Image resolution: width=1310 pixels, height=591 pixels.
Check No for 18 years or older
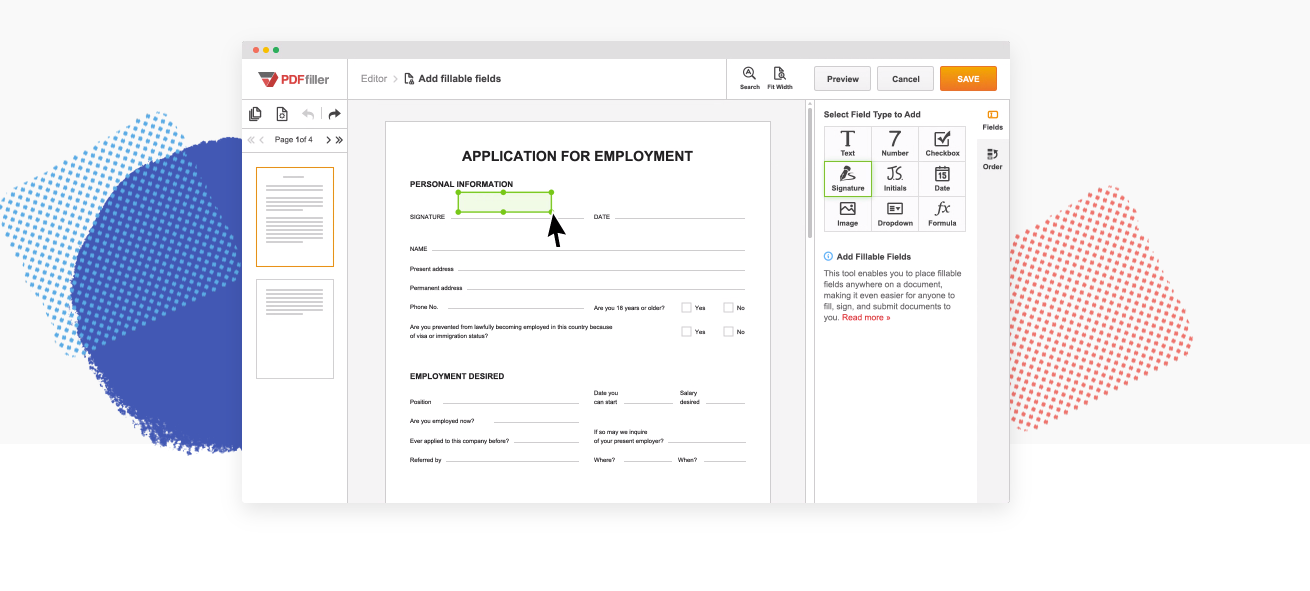[x=728, y=308]
